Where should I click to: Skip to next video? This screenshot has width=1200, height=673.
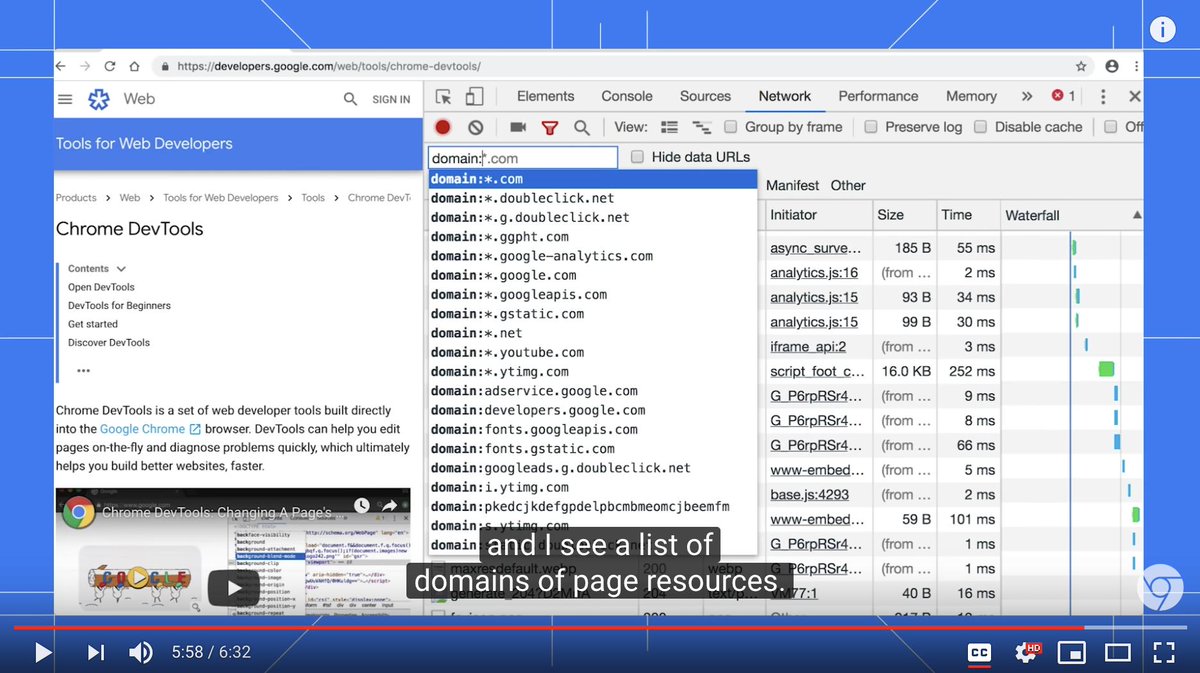96,653
